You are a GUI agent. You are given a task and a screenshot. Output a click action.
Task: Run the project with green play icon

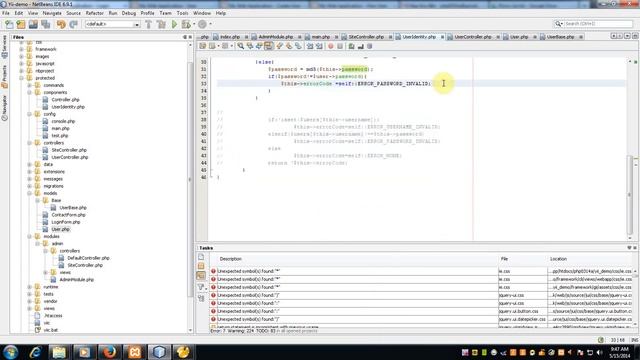click(174, 24)
